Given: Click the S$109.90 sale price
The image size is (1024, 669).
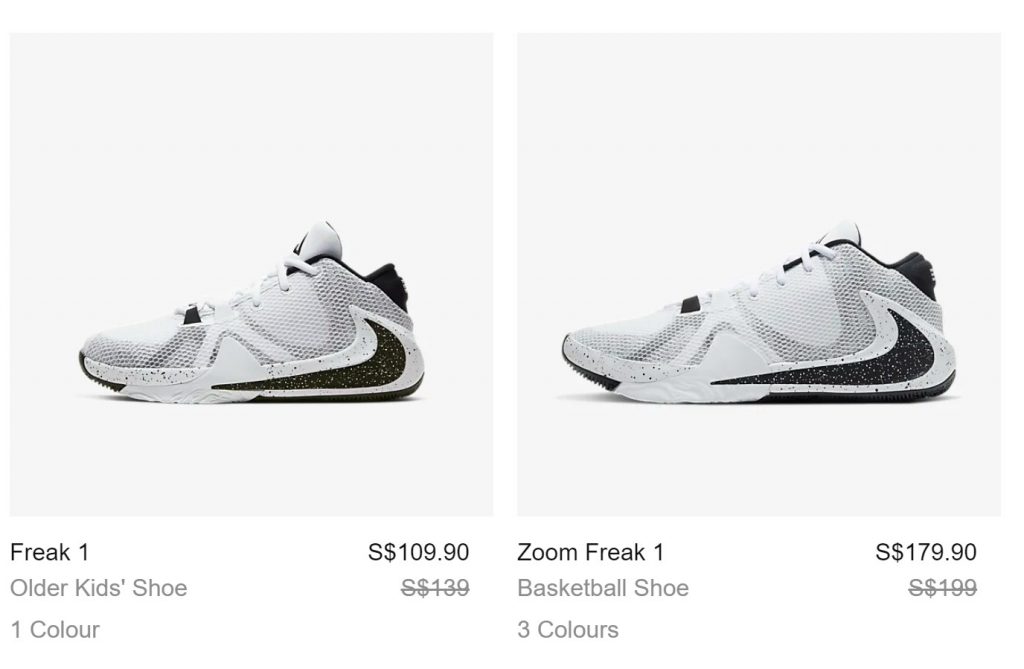Looking at the screenshot, I should pos(418,552).
